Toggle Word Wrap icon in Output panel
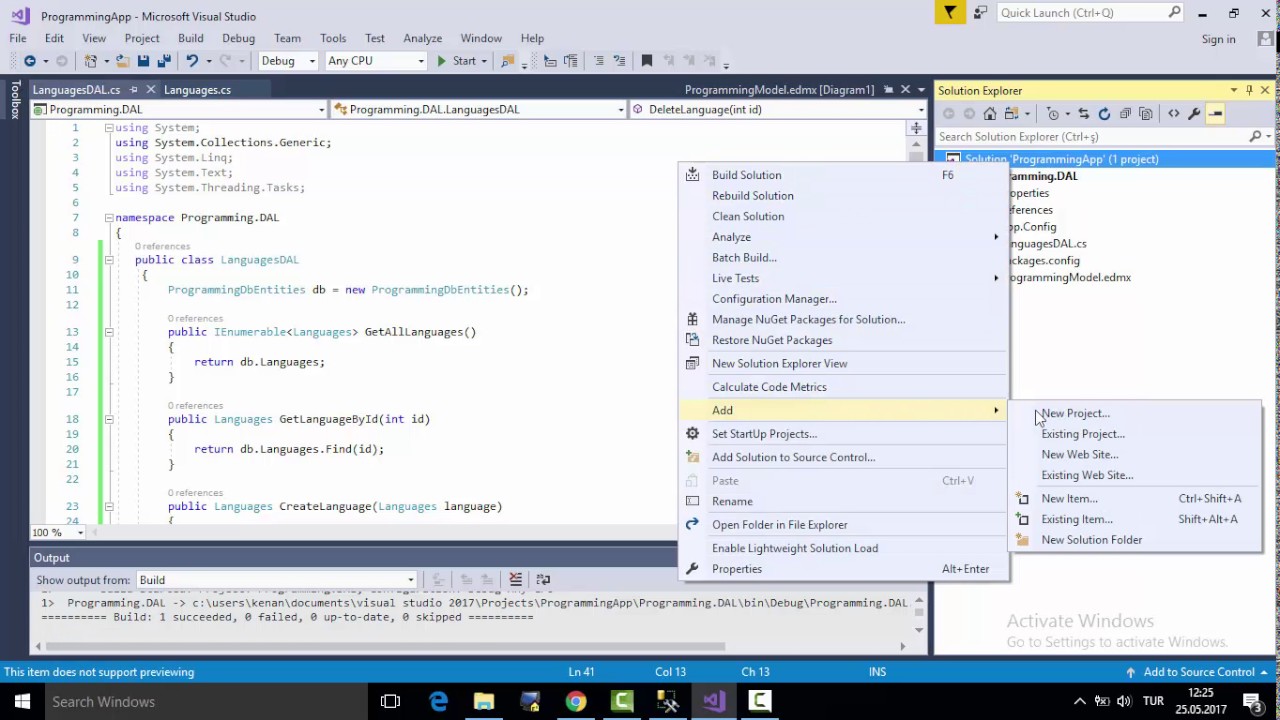Image resolution: width=1280 pixels, height=720 pixels. point(543,579)
